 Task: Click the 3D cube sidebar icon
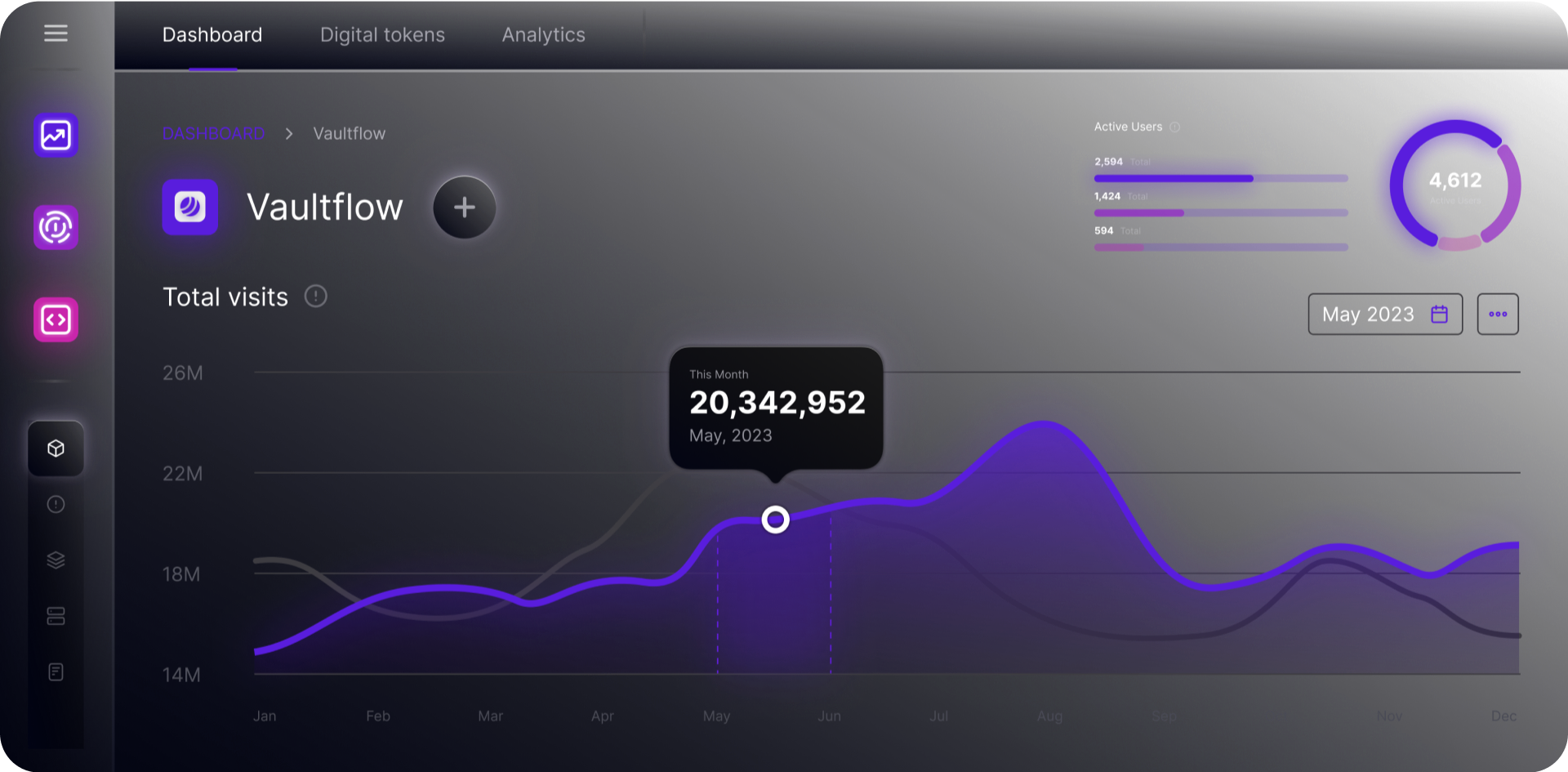pyautogui.click(x=55, y=448)
